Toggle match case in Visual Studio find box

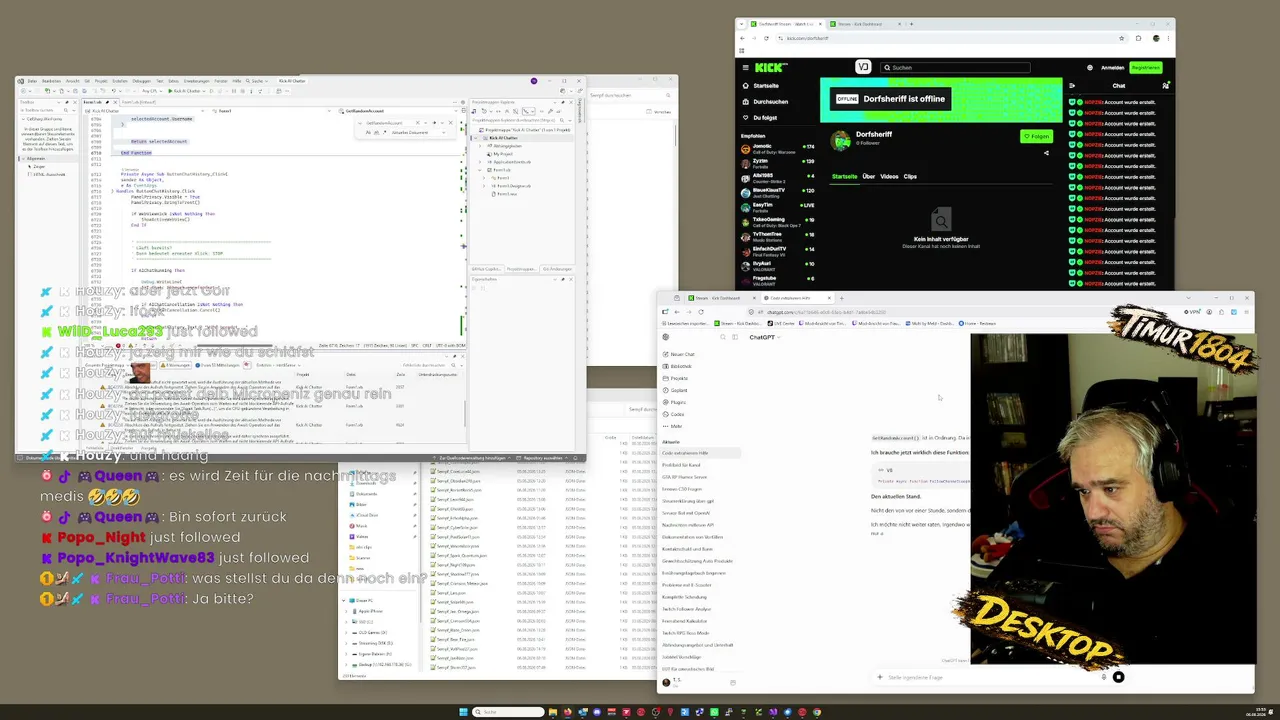[368, 132]
